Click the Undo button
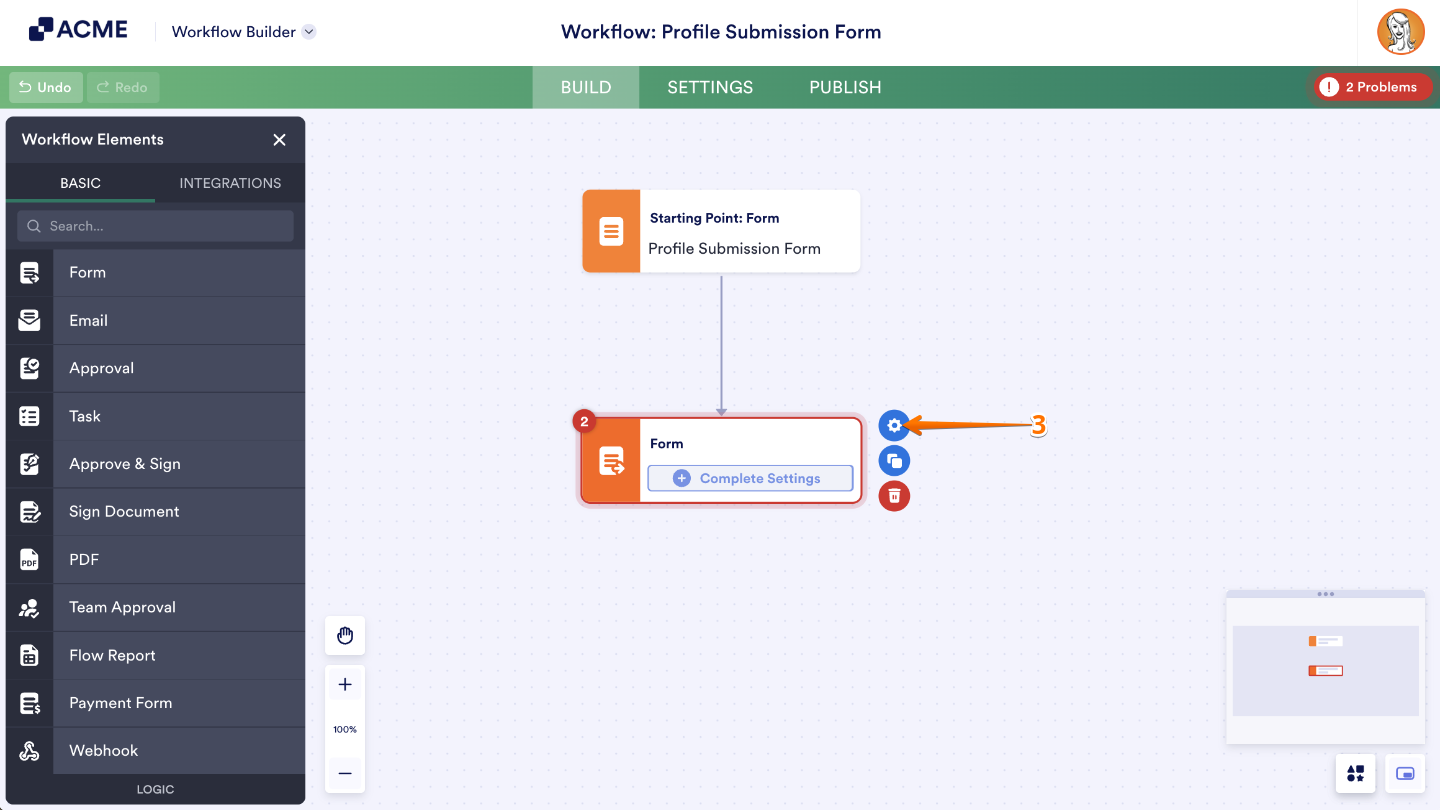 [45, 87]
